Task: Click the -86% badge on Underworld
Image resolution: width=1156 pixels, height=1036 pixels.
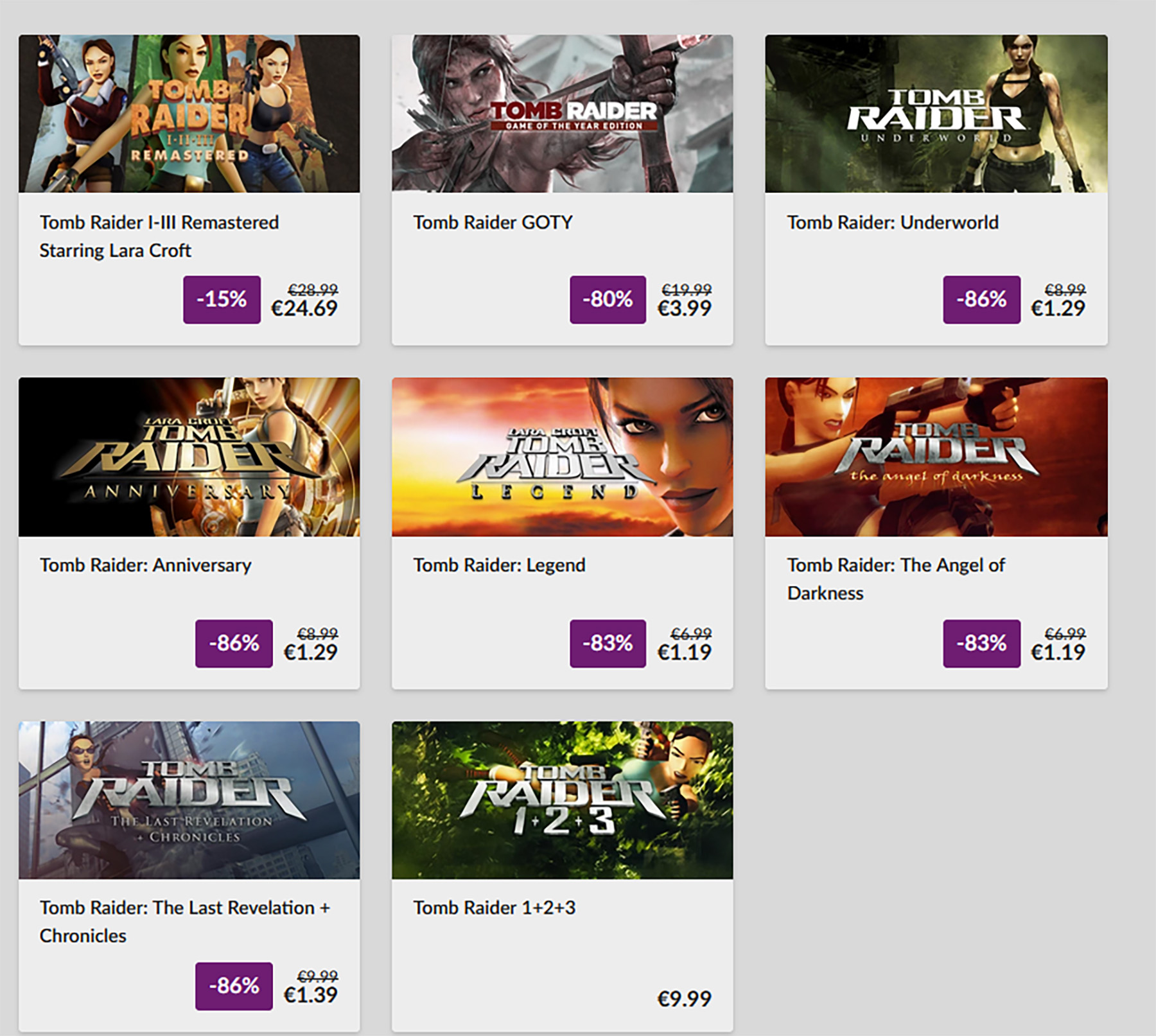Action: (981, 299)
